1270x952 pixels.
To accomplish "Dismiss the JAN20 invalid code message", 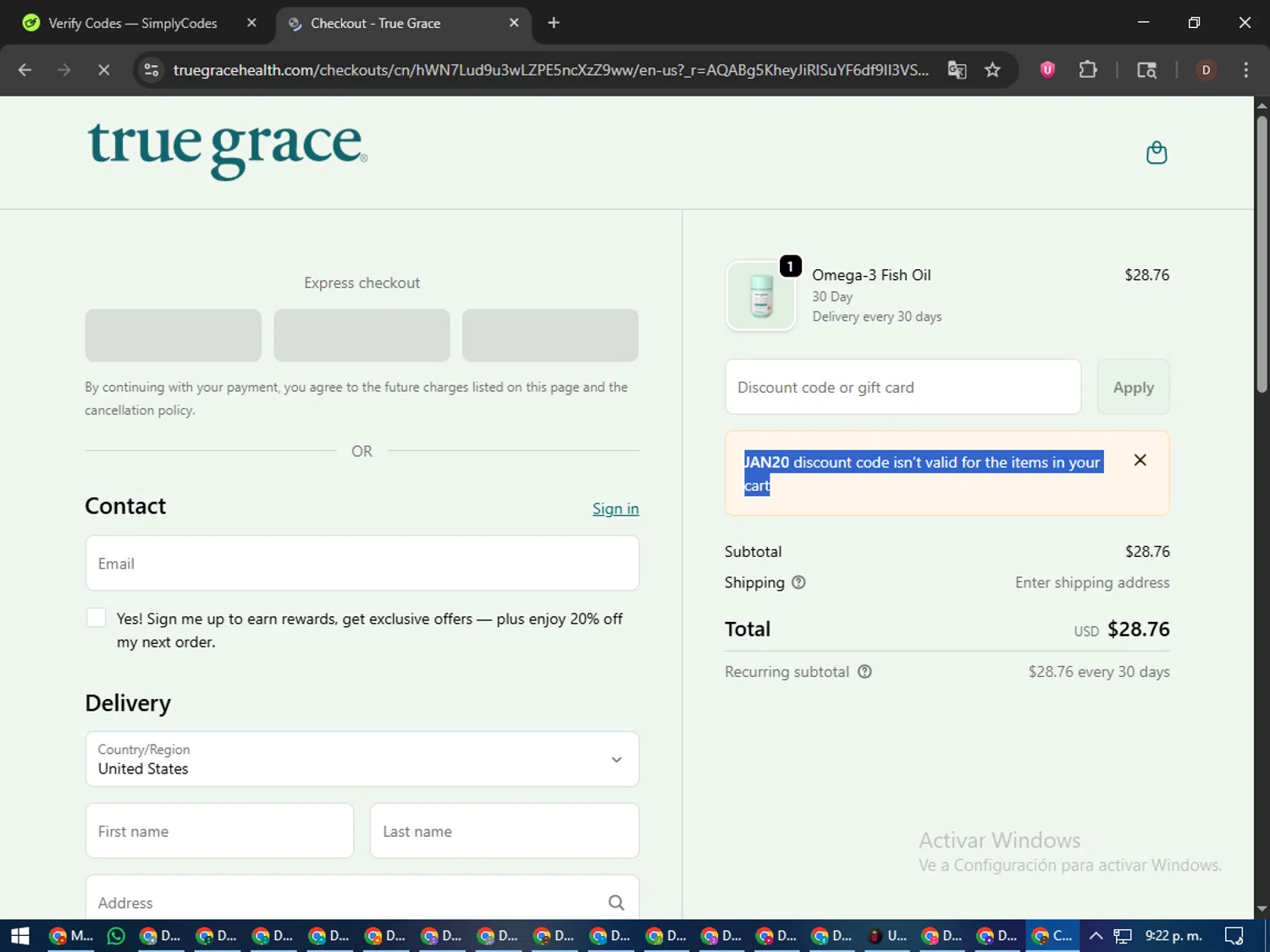I will pyautogui.click(x=1140, y=460).
